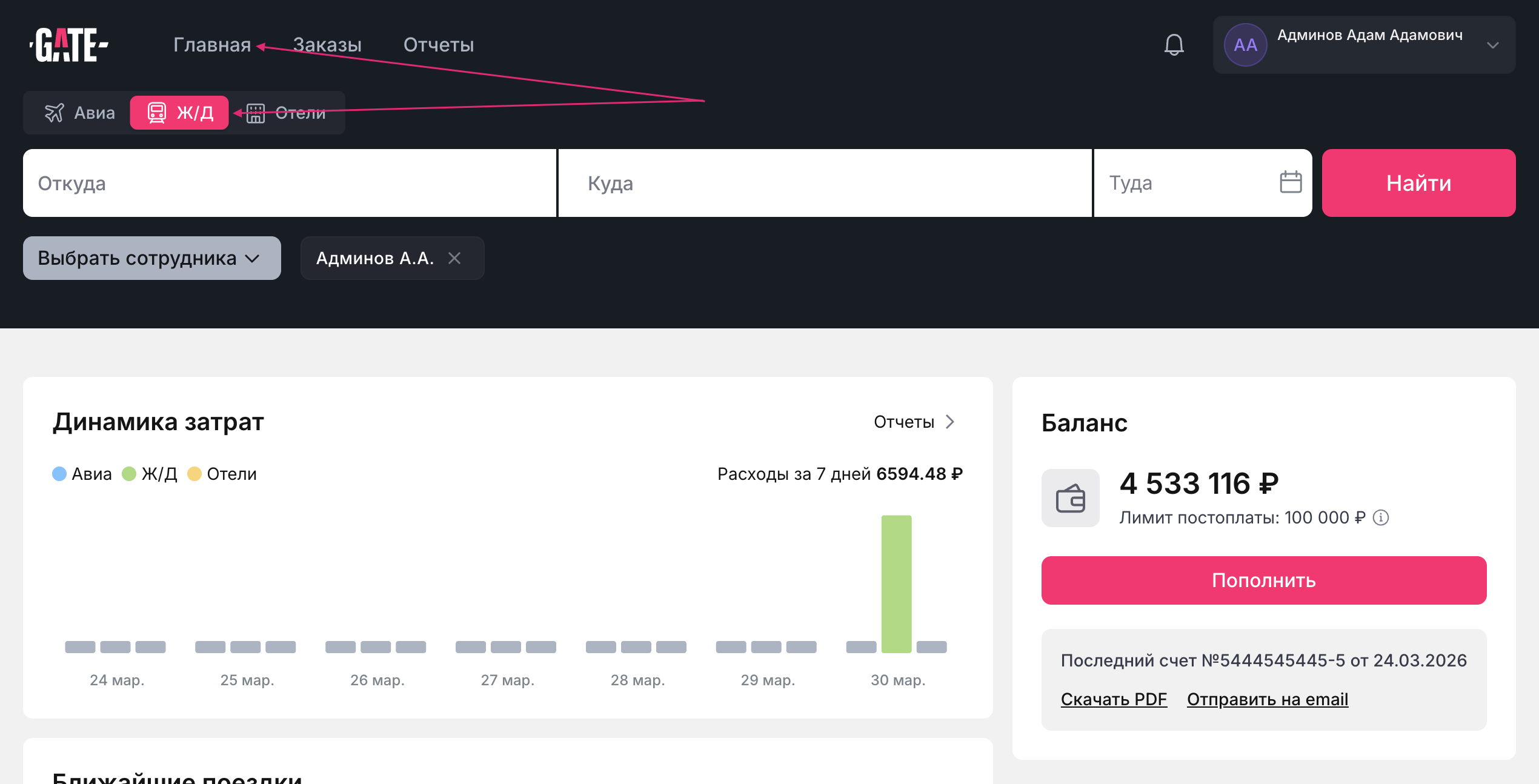
Task: Click the AA user avatar
Action: pyautogui.click(x=1245, y=45)
